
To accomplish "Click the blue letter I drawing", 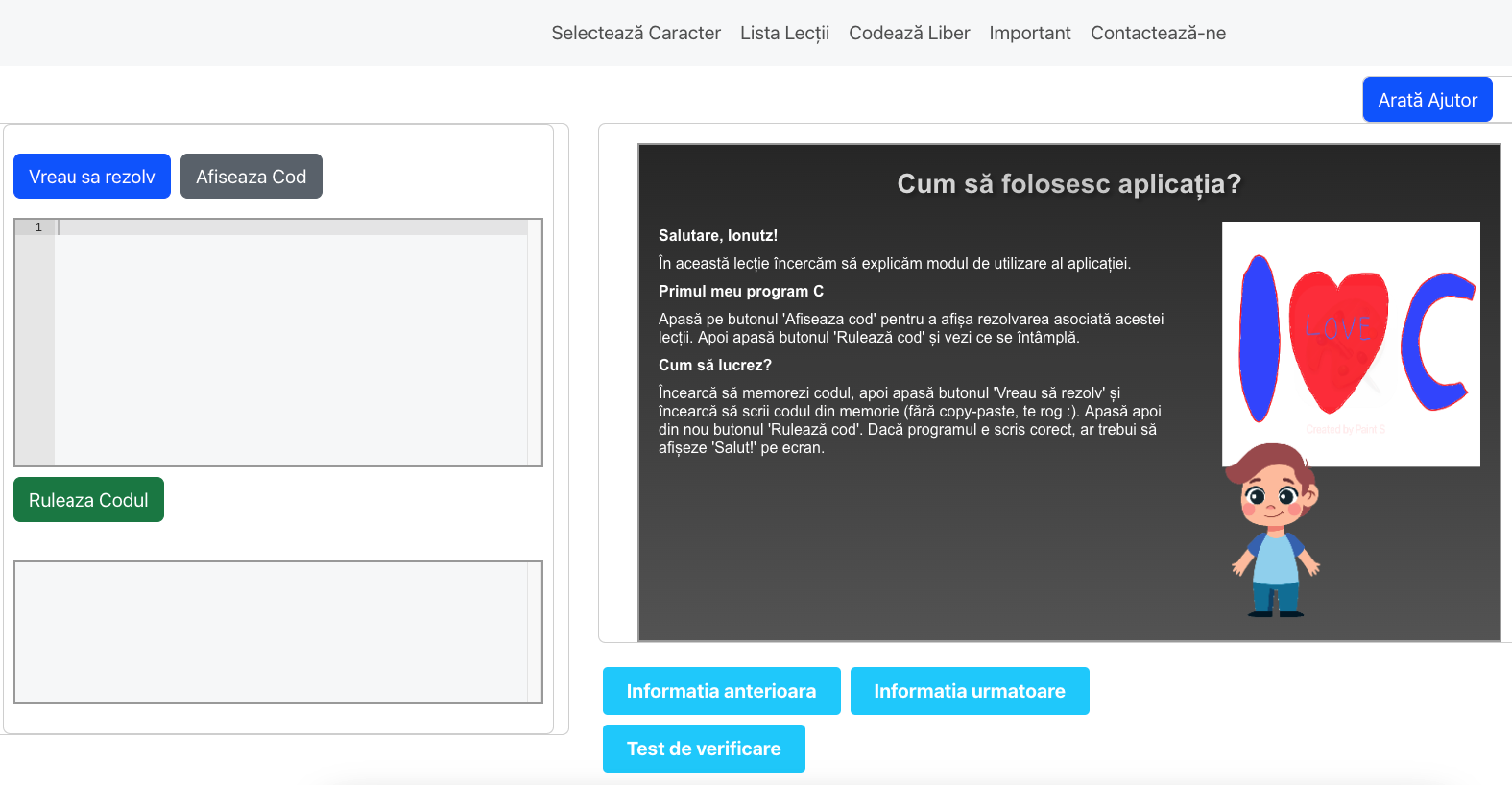I will [x=1259, y=338].
